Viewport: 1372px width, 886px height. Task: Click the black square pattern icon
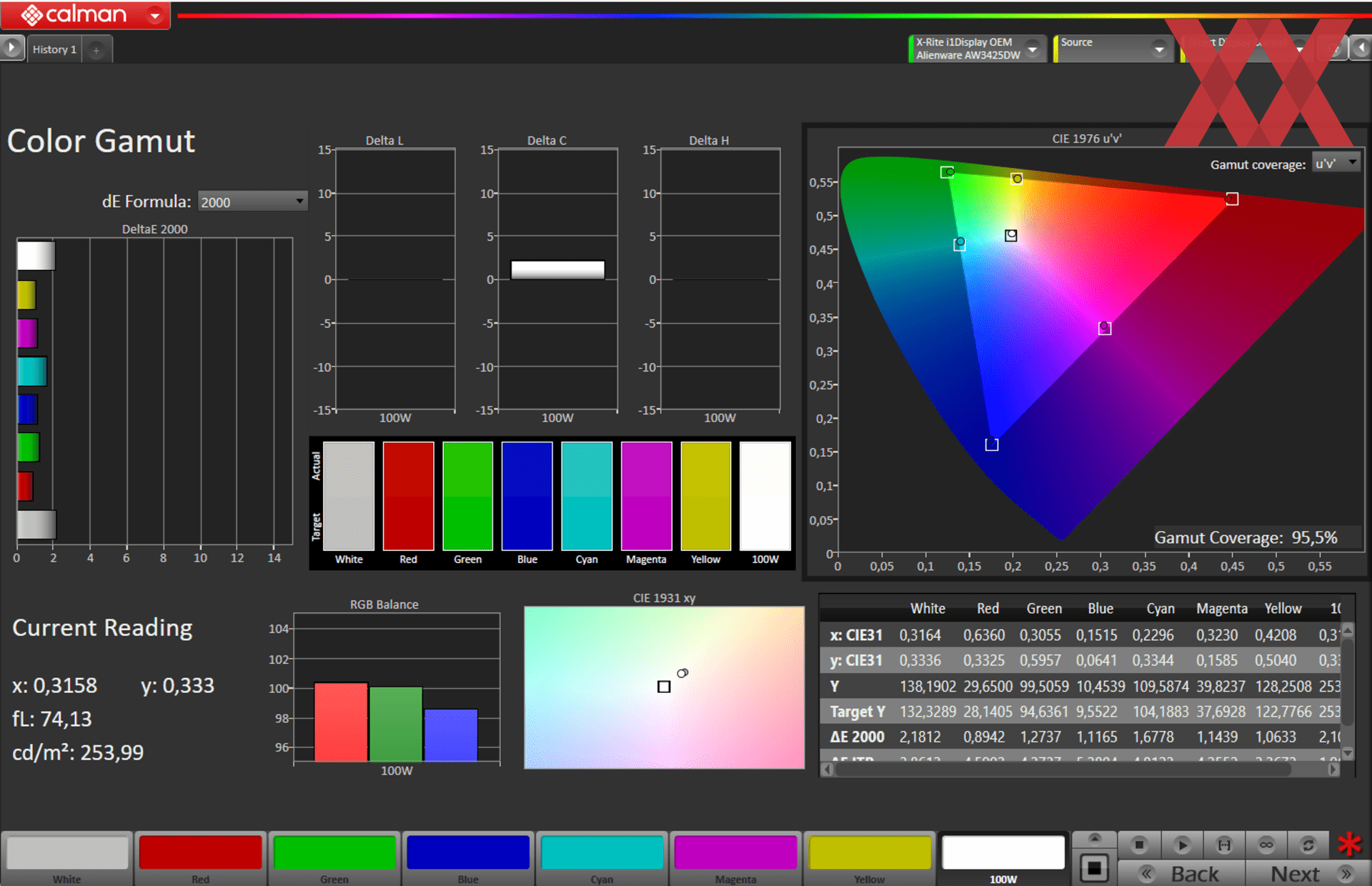(x=1094, y=868)
